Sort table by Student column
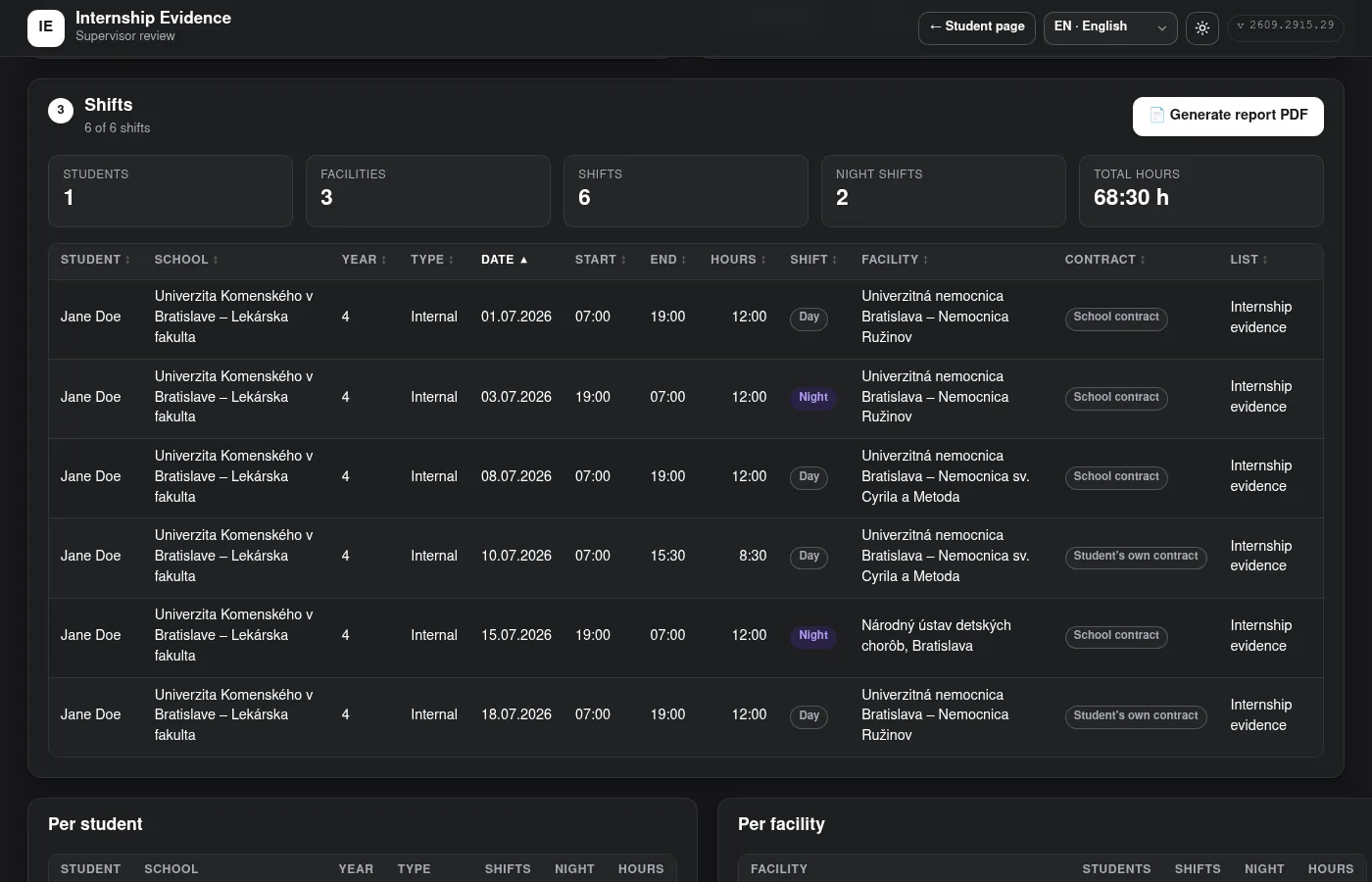The image size is (1372, 882). (95, 260)
